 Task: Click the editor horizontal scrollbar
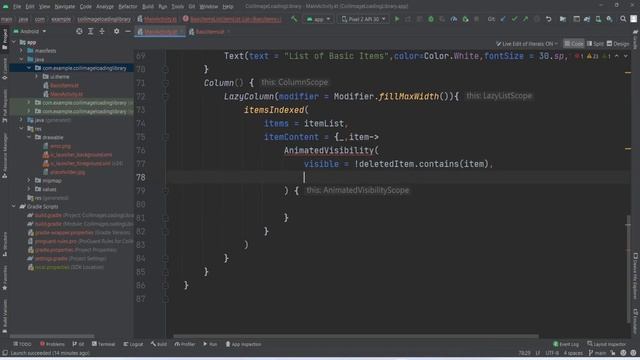click(356, 337)
